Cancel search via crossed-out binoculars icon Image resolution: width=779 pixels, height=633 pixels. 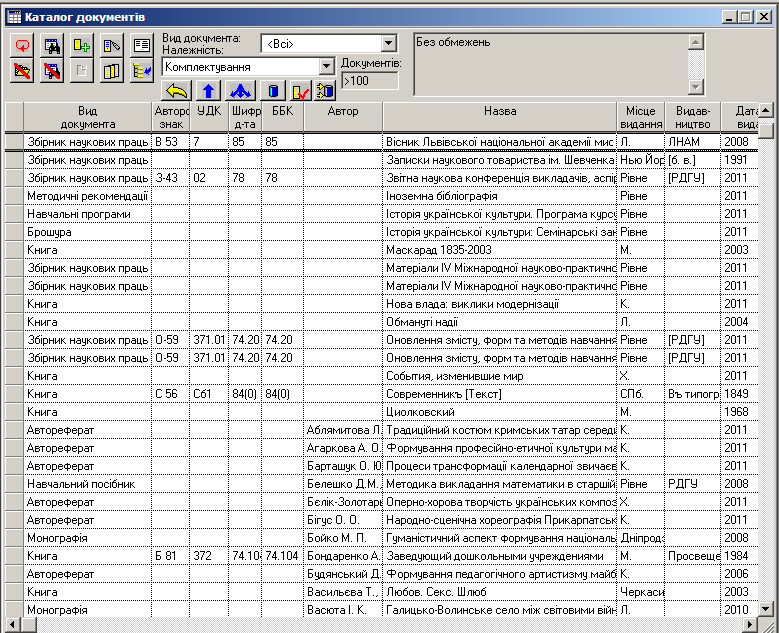pyautogui.click(x=52, y=71)
